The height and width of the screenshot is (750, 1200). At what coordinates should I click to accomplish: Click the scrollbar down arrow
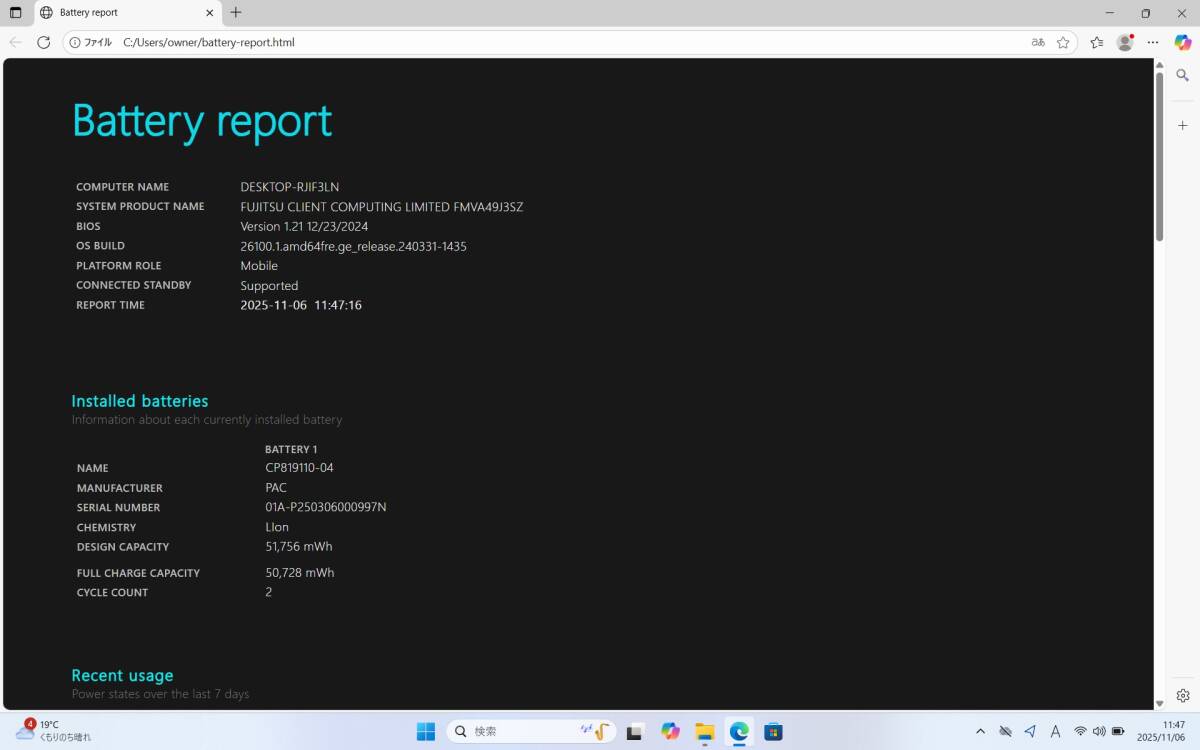(x=1160, y=704)
